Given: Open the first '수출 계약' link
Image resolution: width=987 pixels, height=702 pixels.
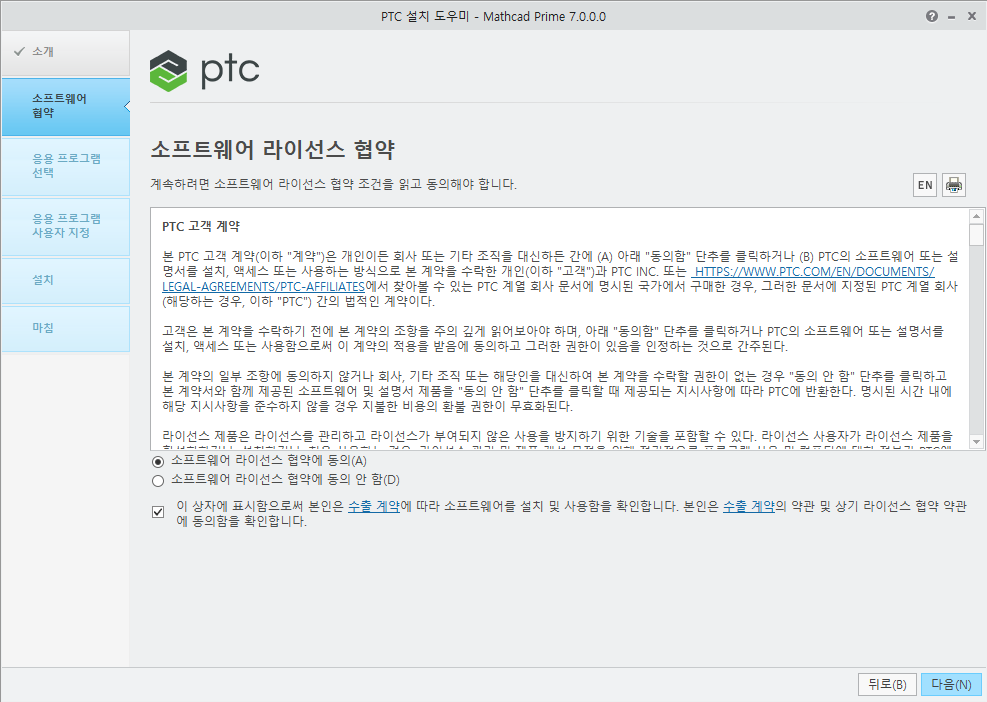Looking at the screenshot, I should click(374, 506).
